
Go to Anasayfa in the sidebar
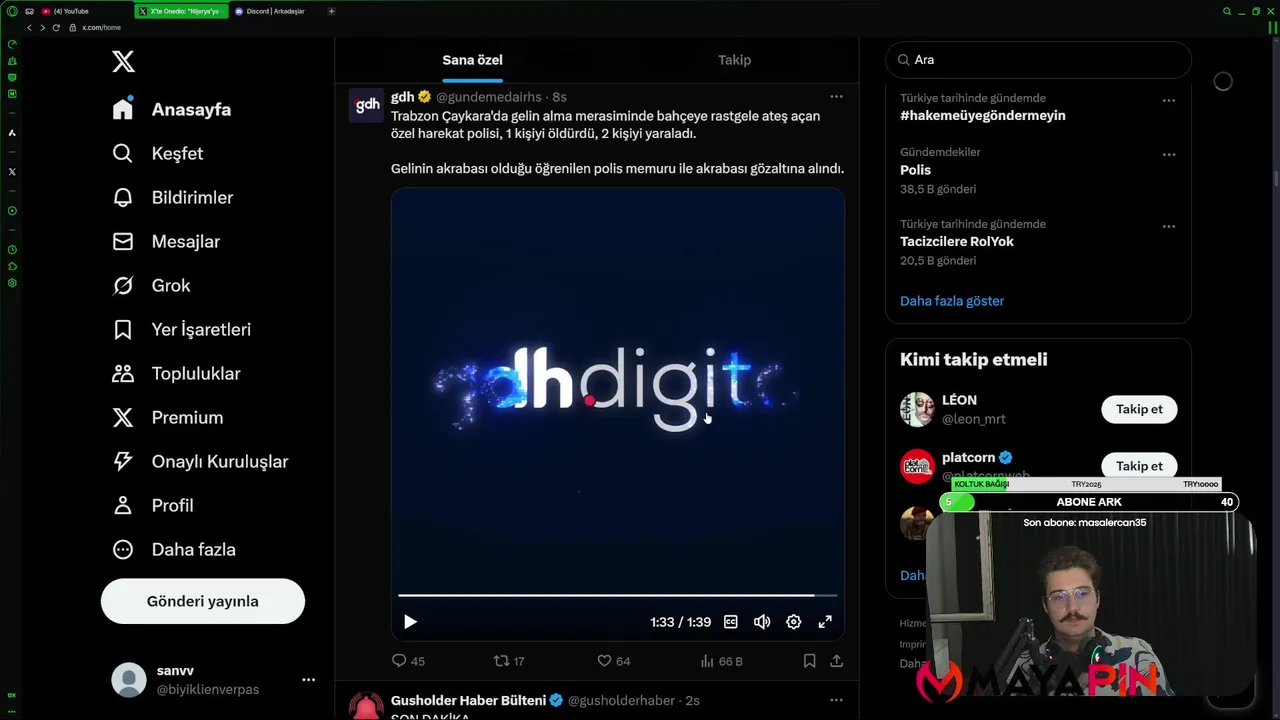coord(172,109)
